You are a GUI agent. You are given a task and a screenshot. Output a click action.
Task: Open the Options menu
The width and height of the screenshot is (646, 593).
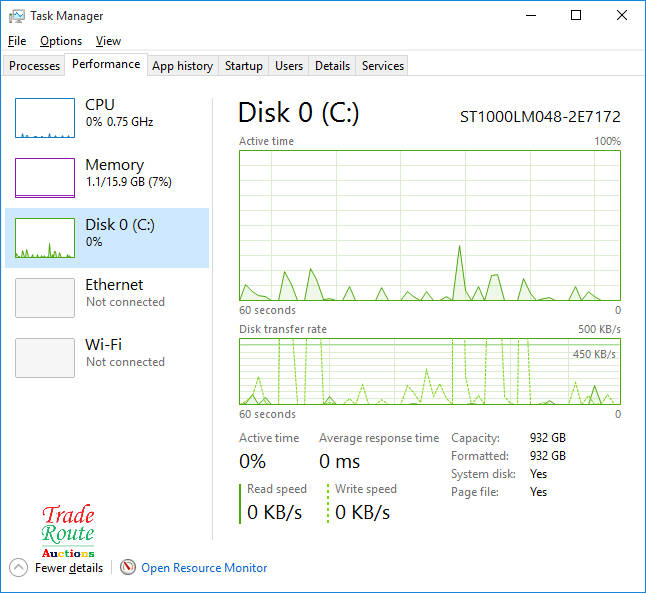click(61, 41)
